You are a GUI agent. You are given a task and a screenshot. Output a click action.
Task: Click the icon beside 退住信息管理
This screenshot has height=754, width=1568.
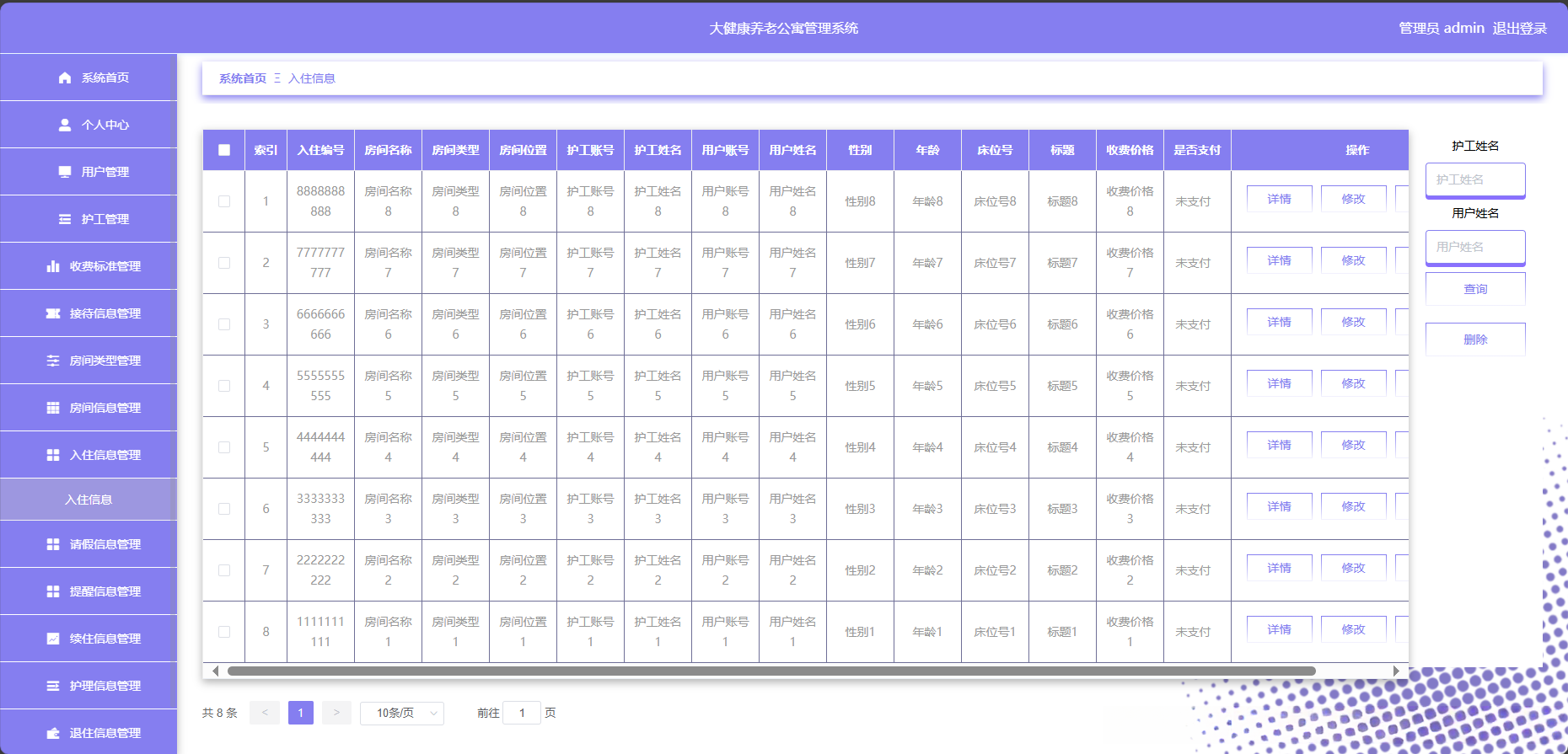pyautogui.click(x=53, y=733)
